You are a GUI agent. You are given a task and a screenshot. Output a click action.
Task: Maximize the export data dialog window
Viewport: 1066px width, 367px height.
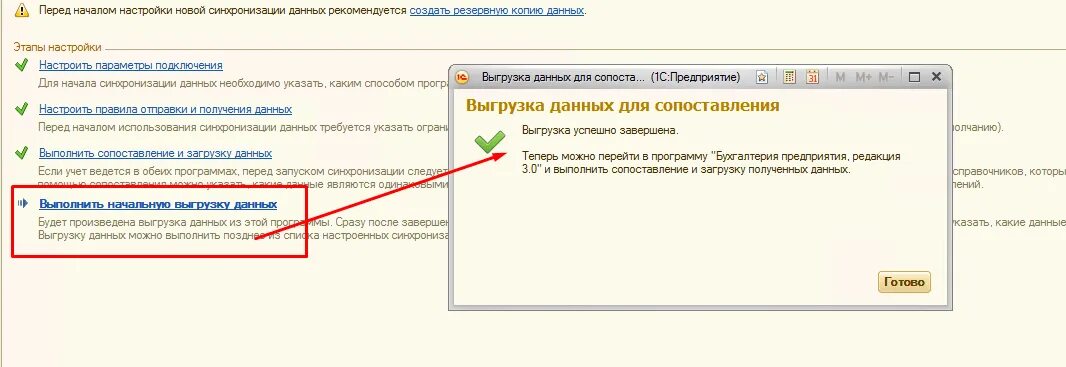tap(914, 77)
